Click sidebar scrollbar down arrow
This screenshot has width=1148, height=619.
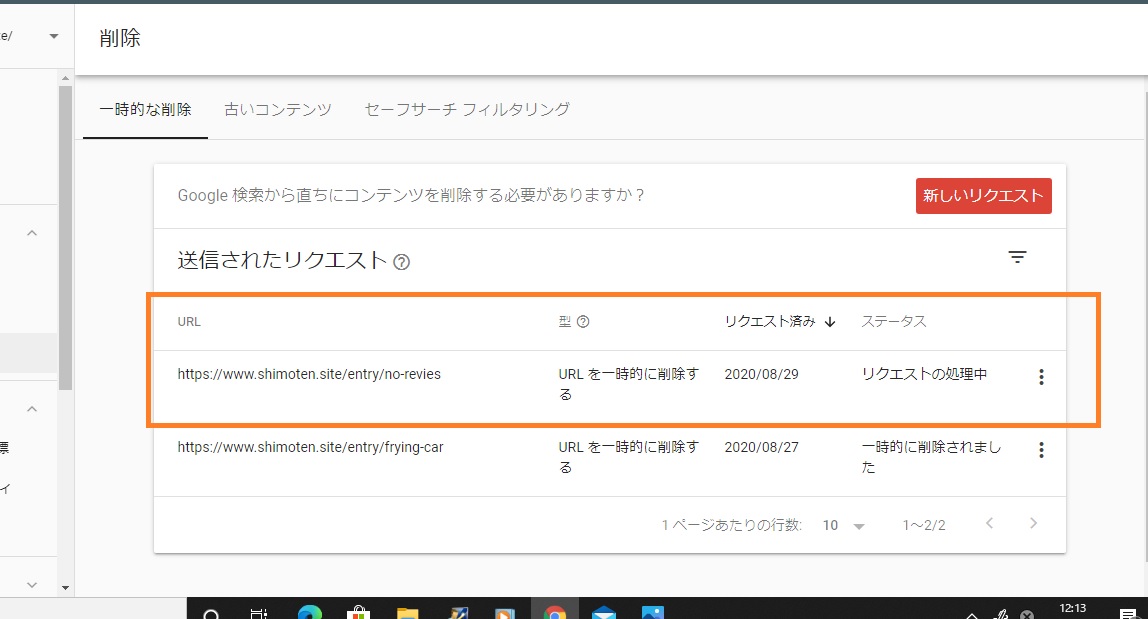pyautogui.click(x=65, y=588)
